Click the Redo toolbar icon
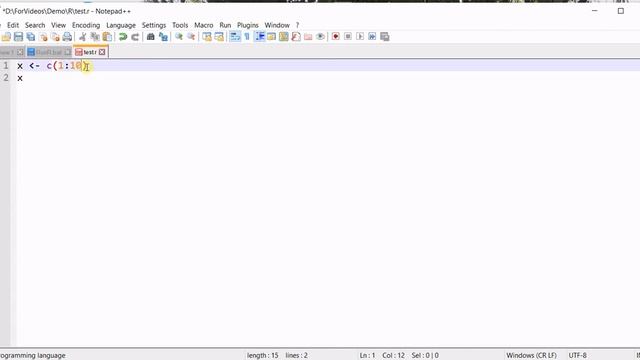640x360 pixels. (135, 37)
